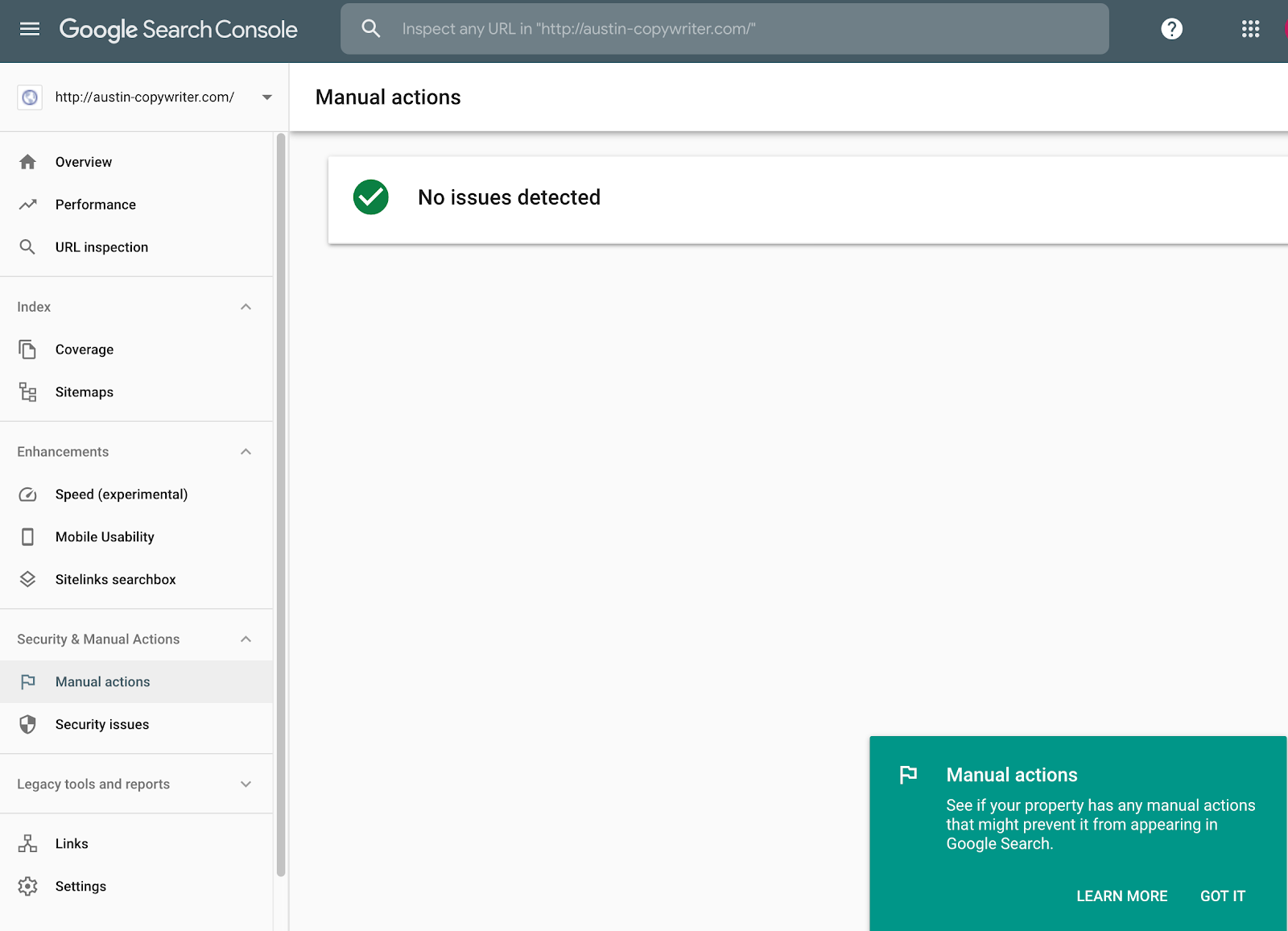Go to Overview page
The image size is (1288, 931).
click(x=137, y=162)
